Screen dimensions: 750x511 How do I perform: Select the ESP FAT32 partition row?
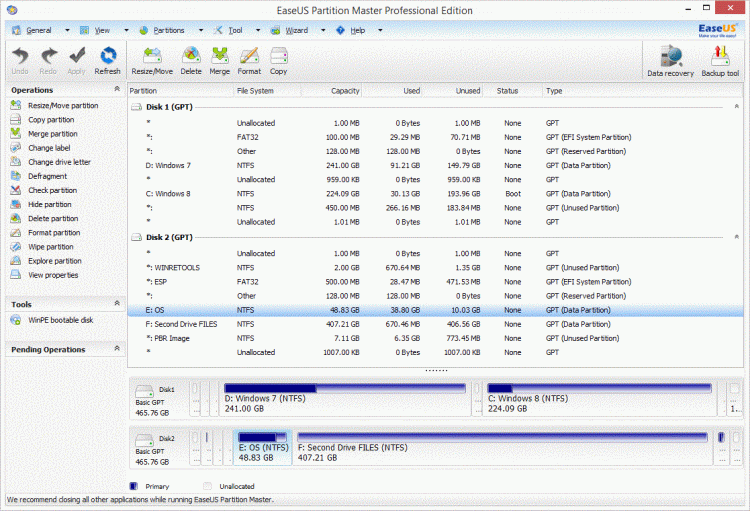pos(435,281)
